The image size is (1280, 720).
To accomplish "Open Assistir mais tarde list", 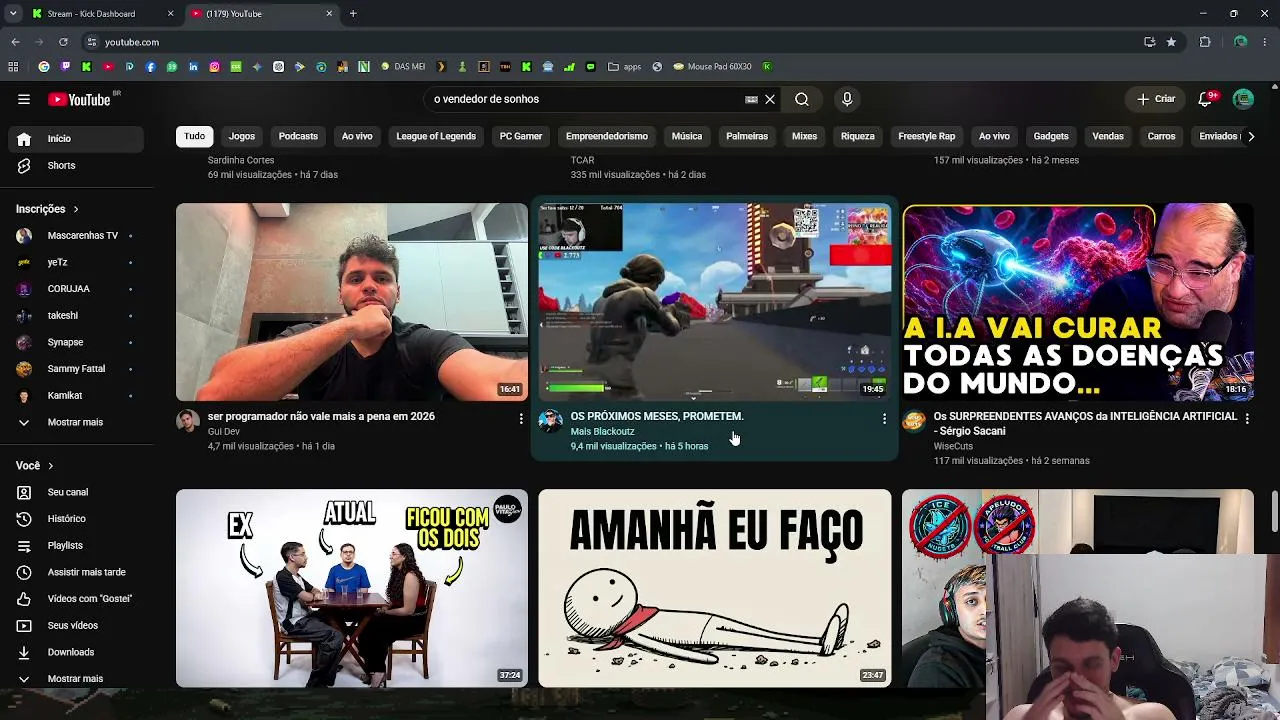I will pos(76,572).
